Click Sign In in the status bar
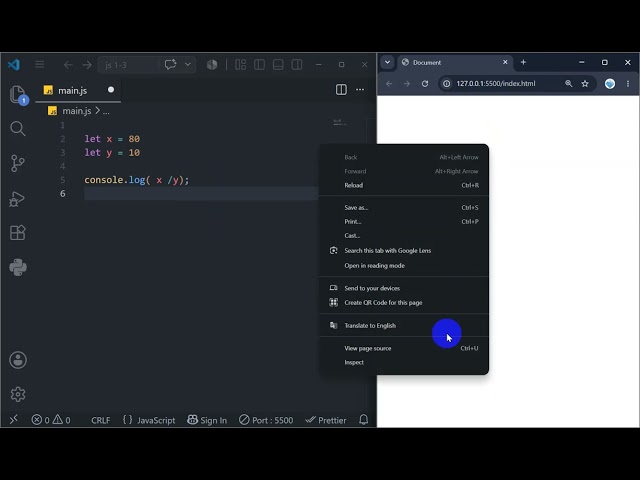 [207, 420]
